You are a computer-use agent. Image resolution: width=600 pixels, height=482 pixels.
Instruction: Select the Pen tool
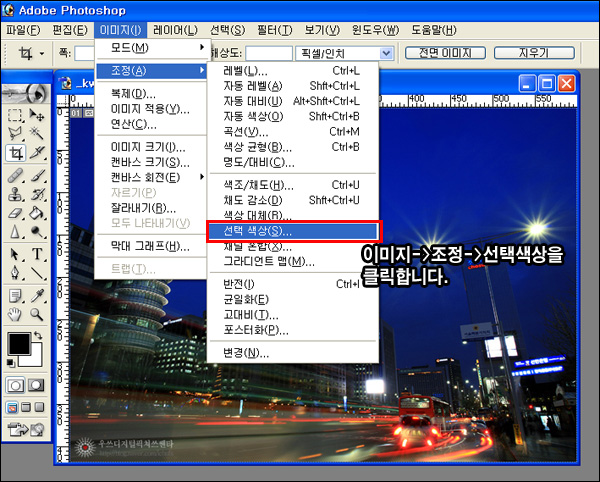15,273
